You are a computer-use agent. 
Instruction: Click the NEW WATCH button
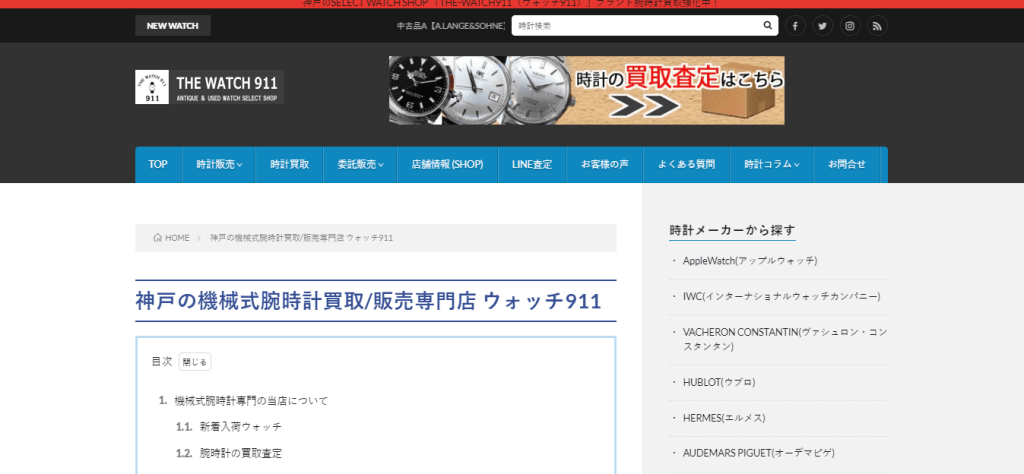[172, 26]
